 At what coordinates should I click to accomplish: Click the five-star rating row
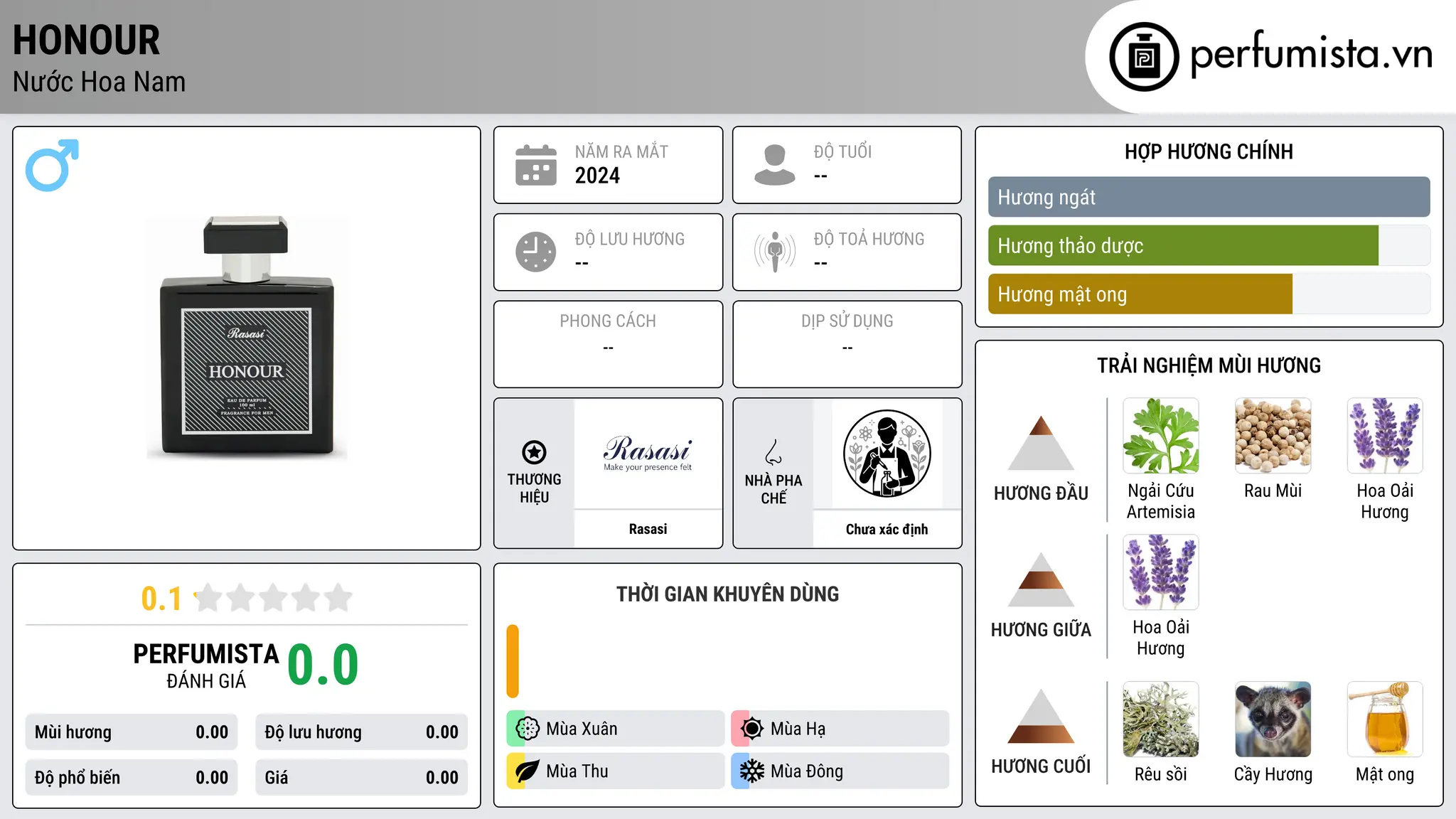(273, 598)
